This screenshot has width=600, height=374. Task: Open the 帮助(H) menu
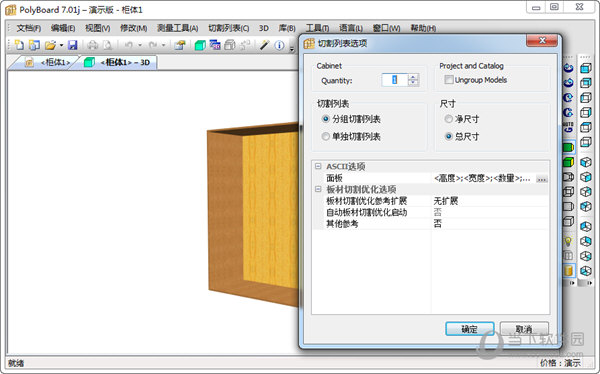423,28
